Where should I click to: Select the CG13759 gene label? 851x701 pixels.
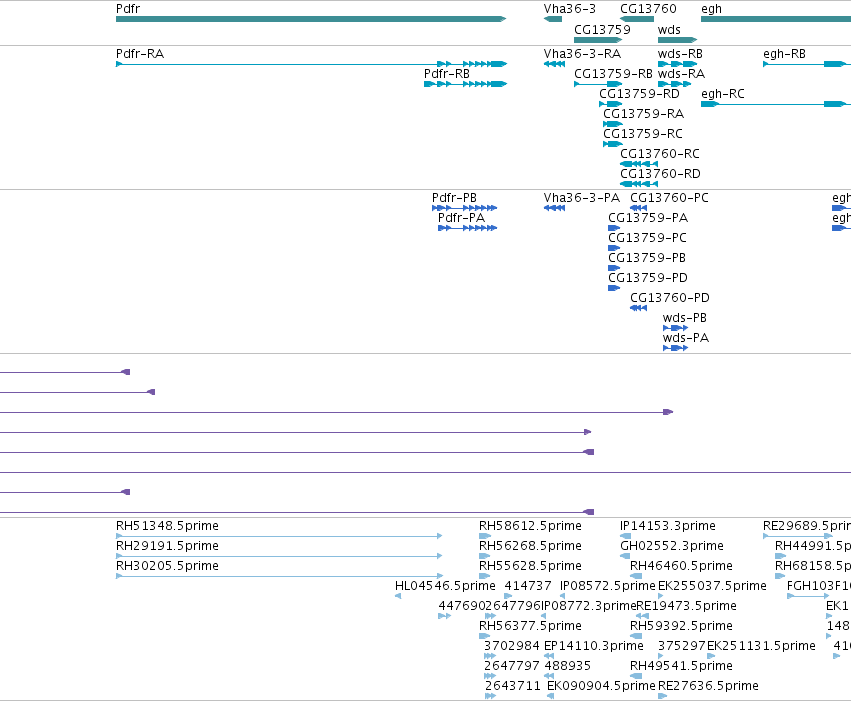(602, 29)
